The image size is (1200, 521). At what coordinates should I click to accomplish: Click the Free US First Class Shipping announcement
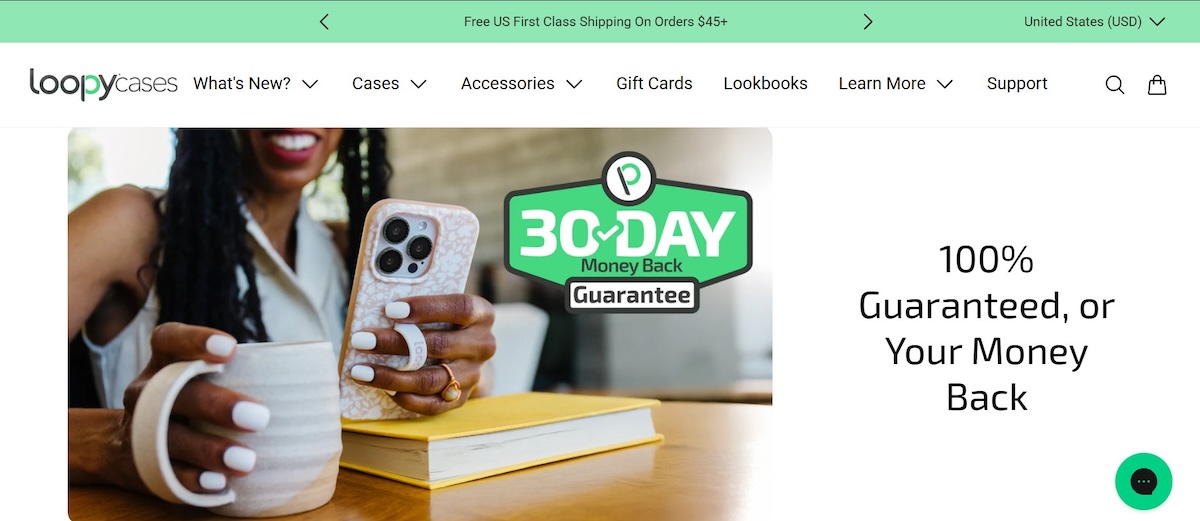596,21
